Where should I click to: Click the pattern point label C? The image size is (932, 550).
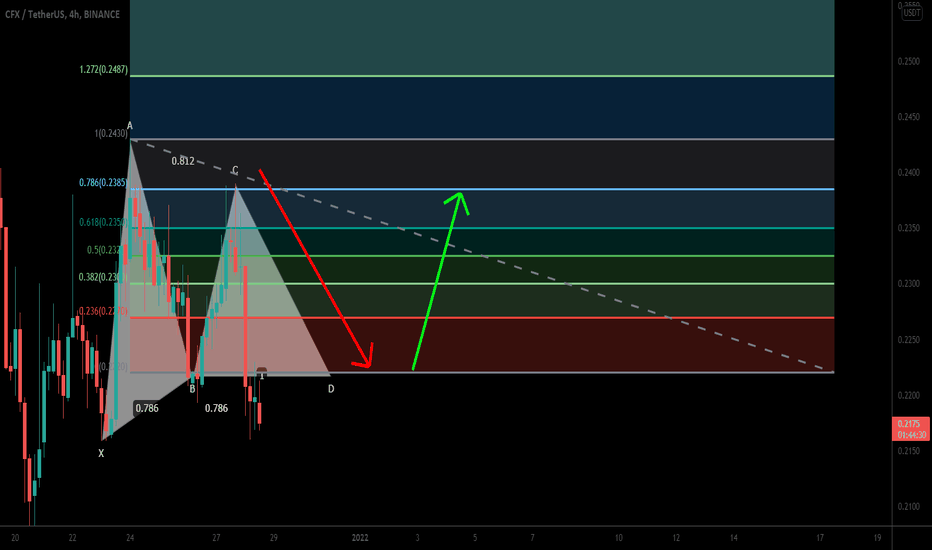(235, 171)
